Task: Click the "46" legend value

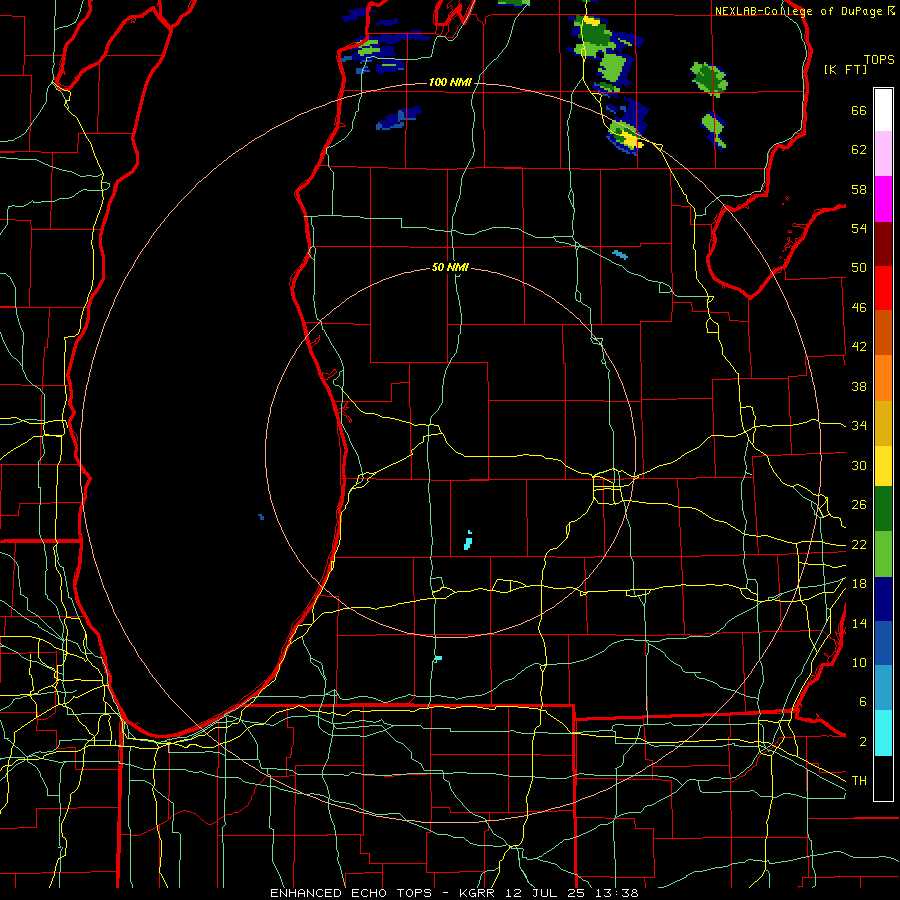Action: point(859,308)
